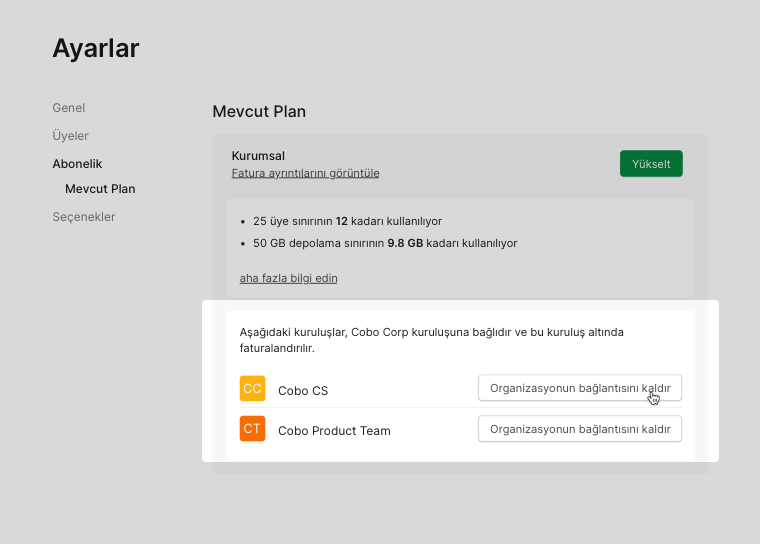
Task: Click the Ayarlar page title
Action: coord(96,48)
